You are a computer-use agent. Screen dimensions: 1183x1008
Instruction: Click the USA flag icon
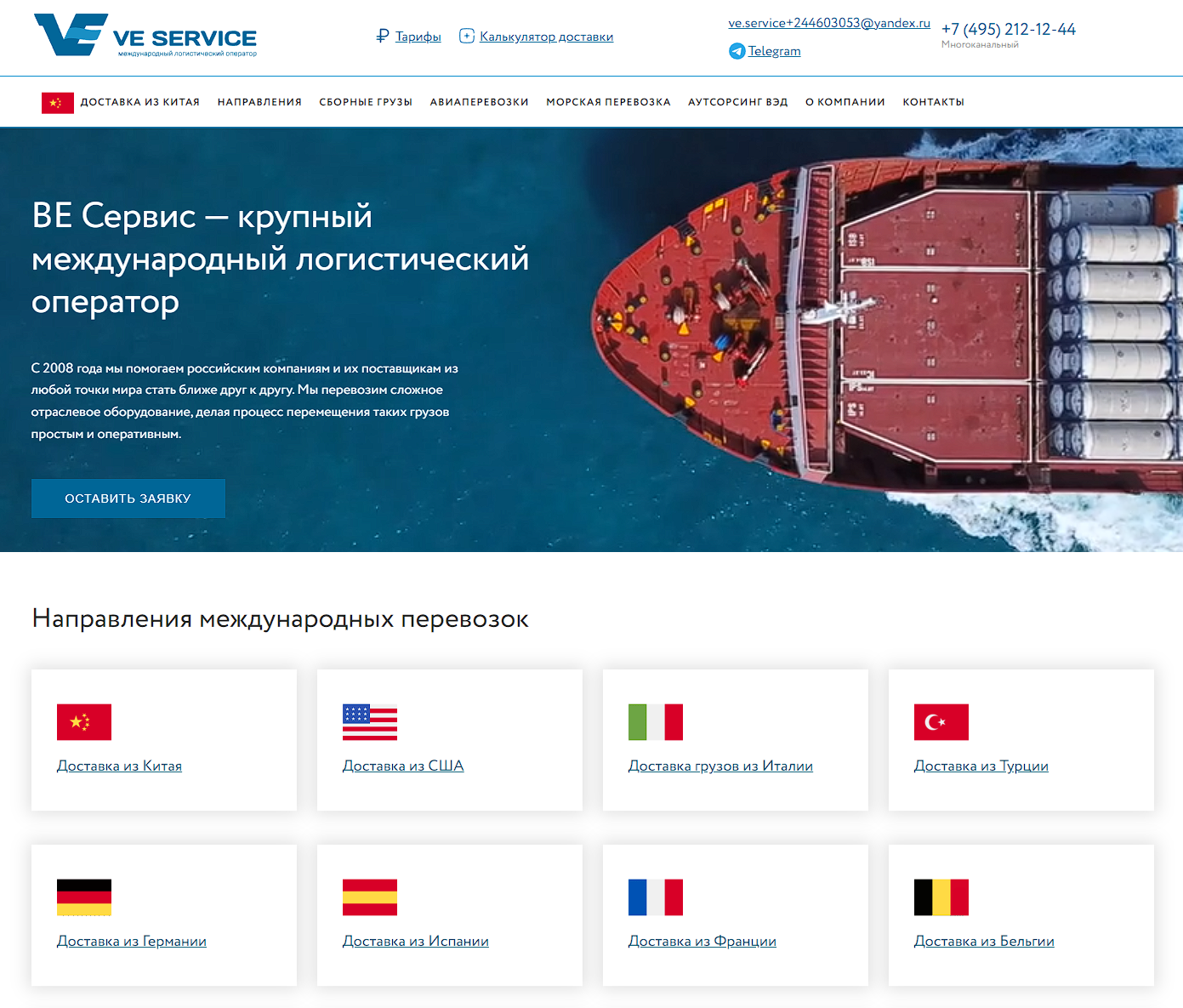[x=370, y=722]
